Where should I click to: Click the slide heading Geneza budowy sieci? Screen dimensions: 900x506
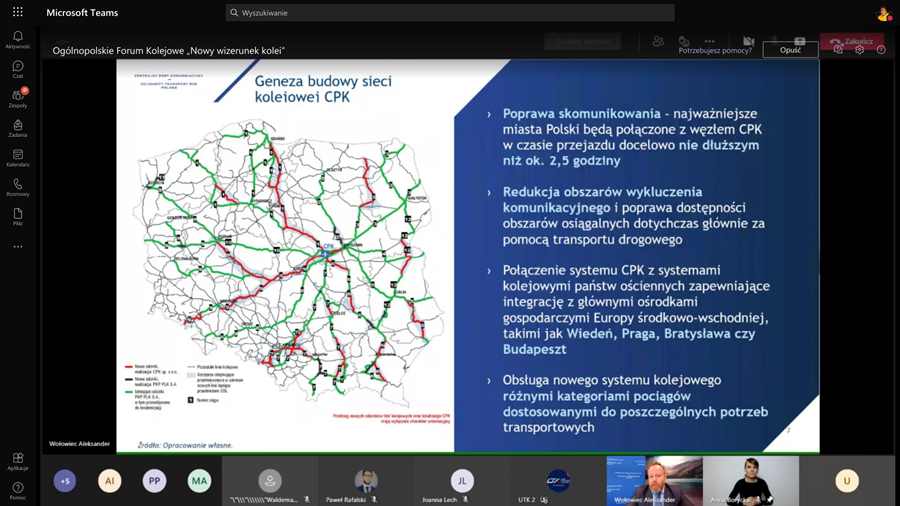tap(323, 89)
